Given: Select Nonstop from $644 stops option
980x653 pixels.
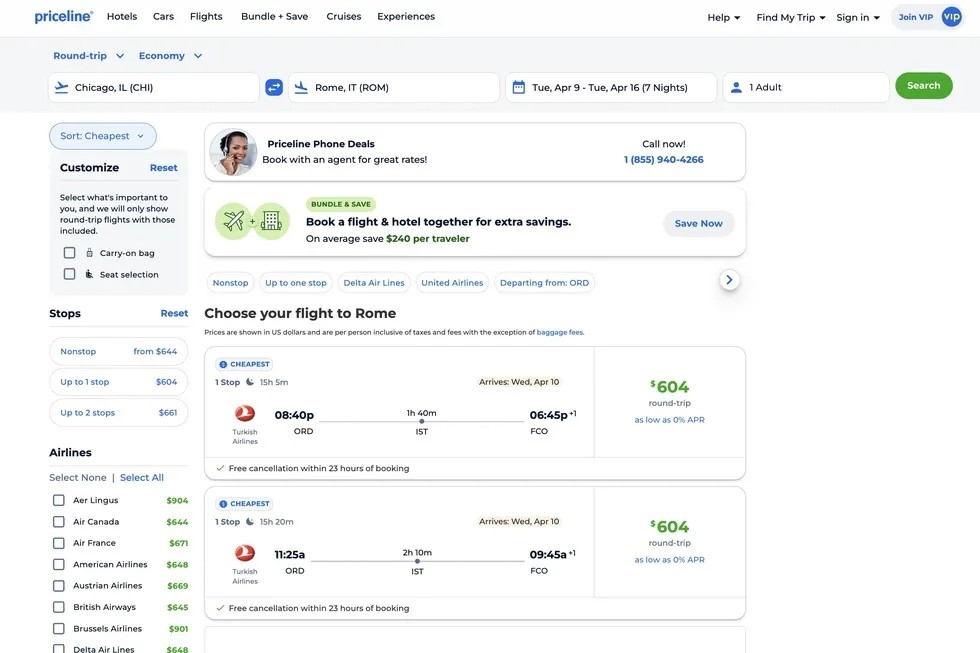Looking at the screenshot, I should point(119,352).
